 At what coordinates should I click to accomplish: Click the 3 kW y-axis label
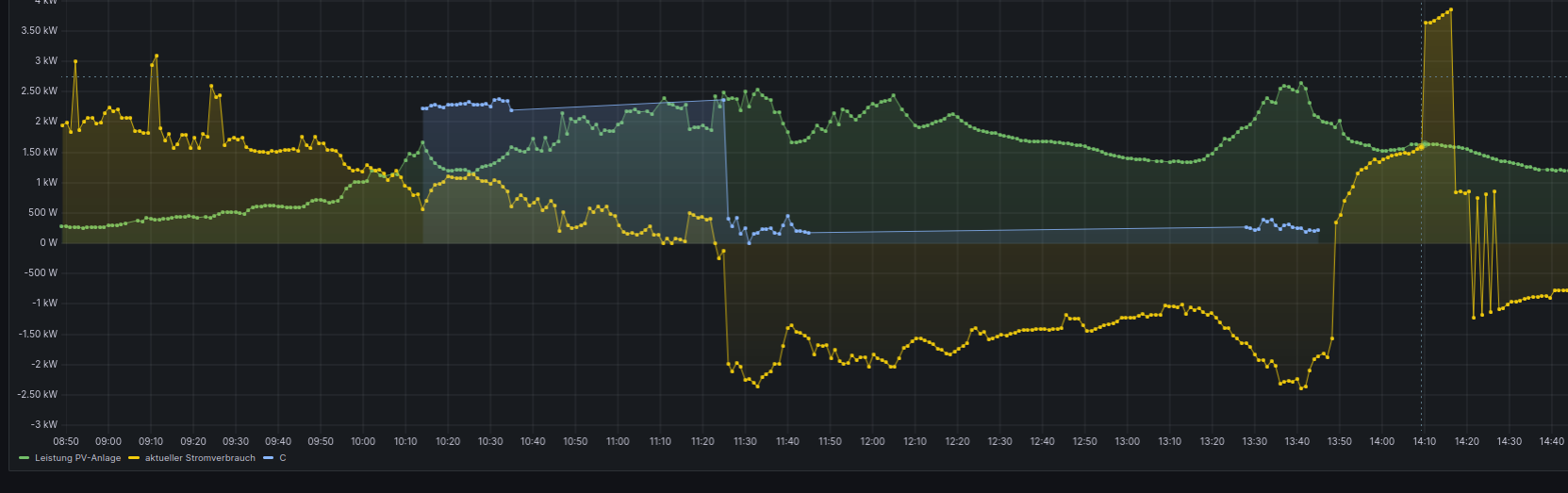[46, 60]
